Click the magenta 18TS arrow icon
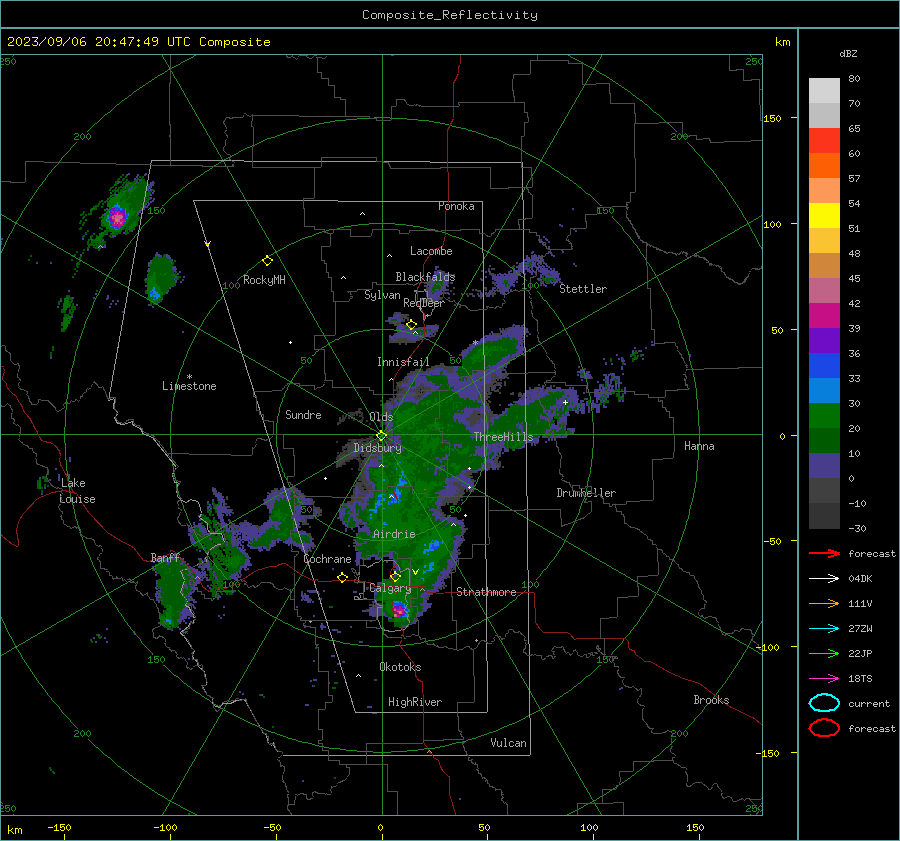Image resolution: width=900 pixels, height=841 pixels. point(824,679)
